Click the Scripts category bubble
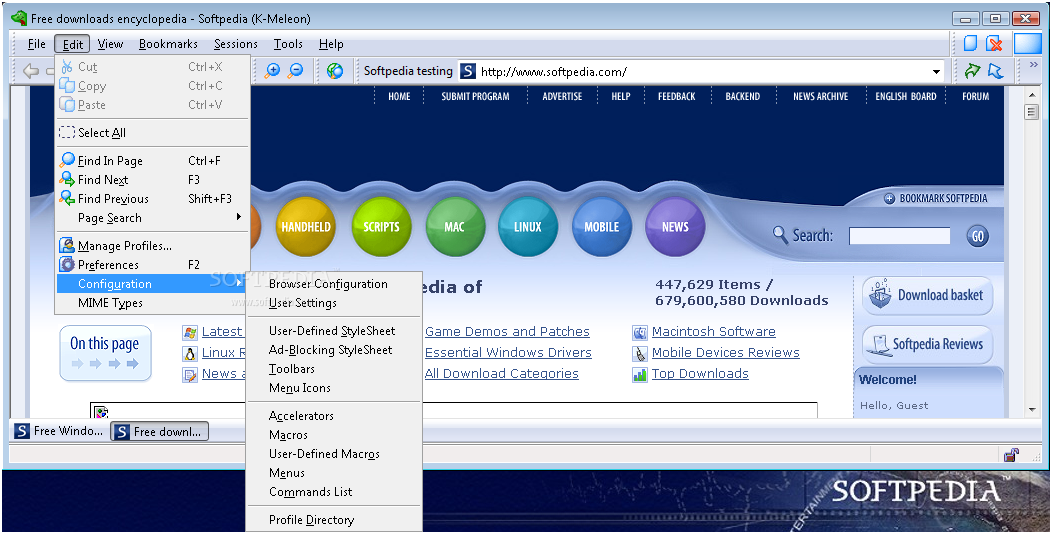The height and width of the screenshot is (534, 1050). pyautogui.click(x=381, y=227)
